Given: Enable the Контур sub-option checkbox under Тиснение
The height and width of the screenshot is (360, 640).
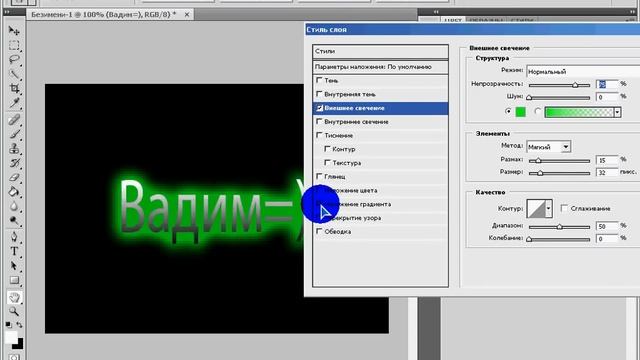Looking at the screenshot, I should [327, 149].
